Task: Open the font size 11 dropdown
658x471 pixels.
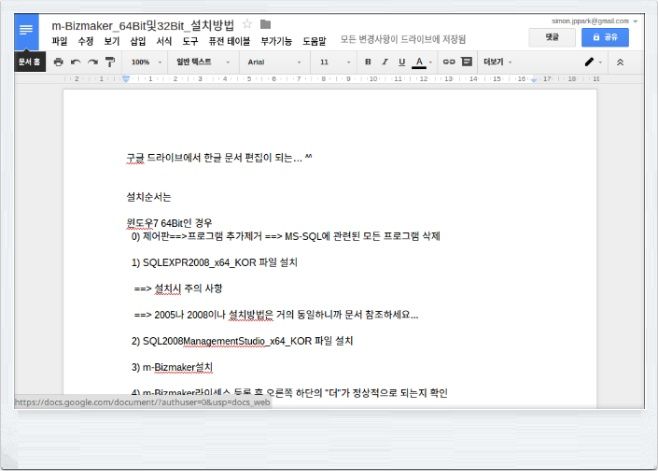Action: coord(334,62)
